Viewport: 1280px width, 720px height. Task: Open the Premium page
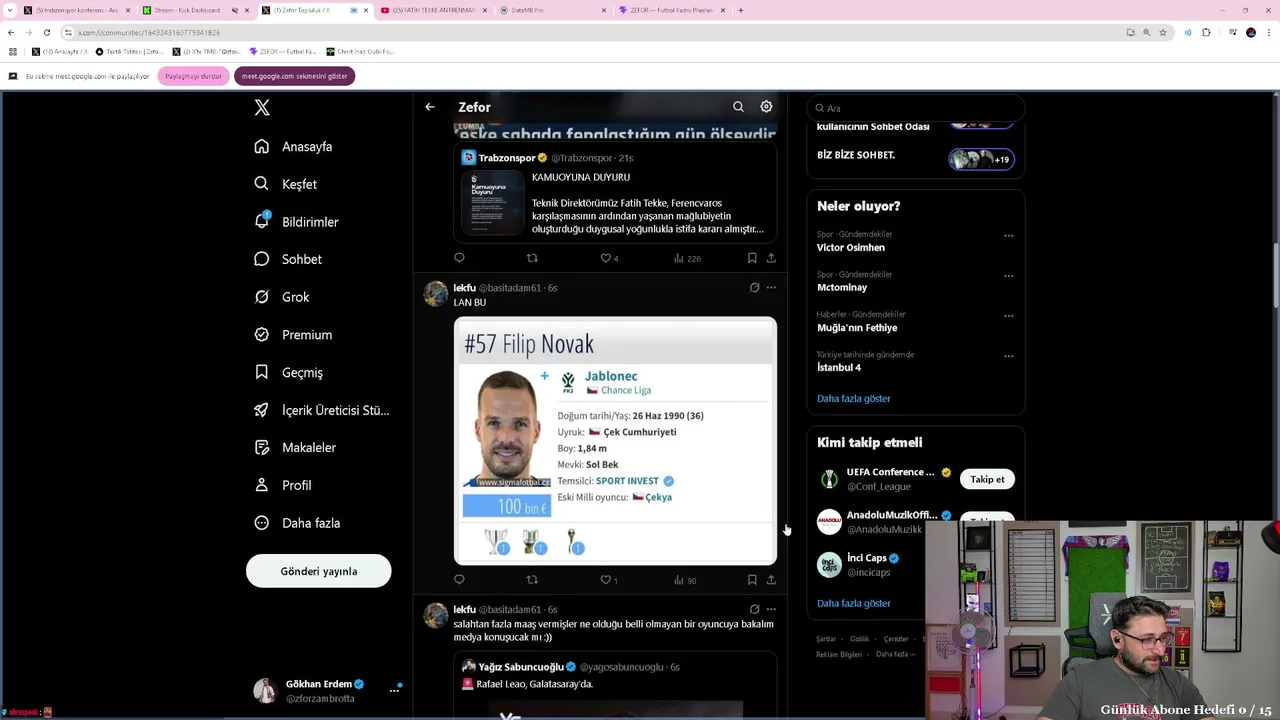(x=293, y=335)
